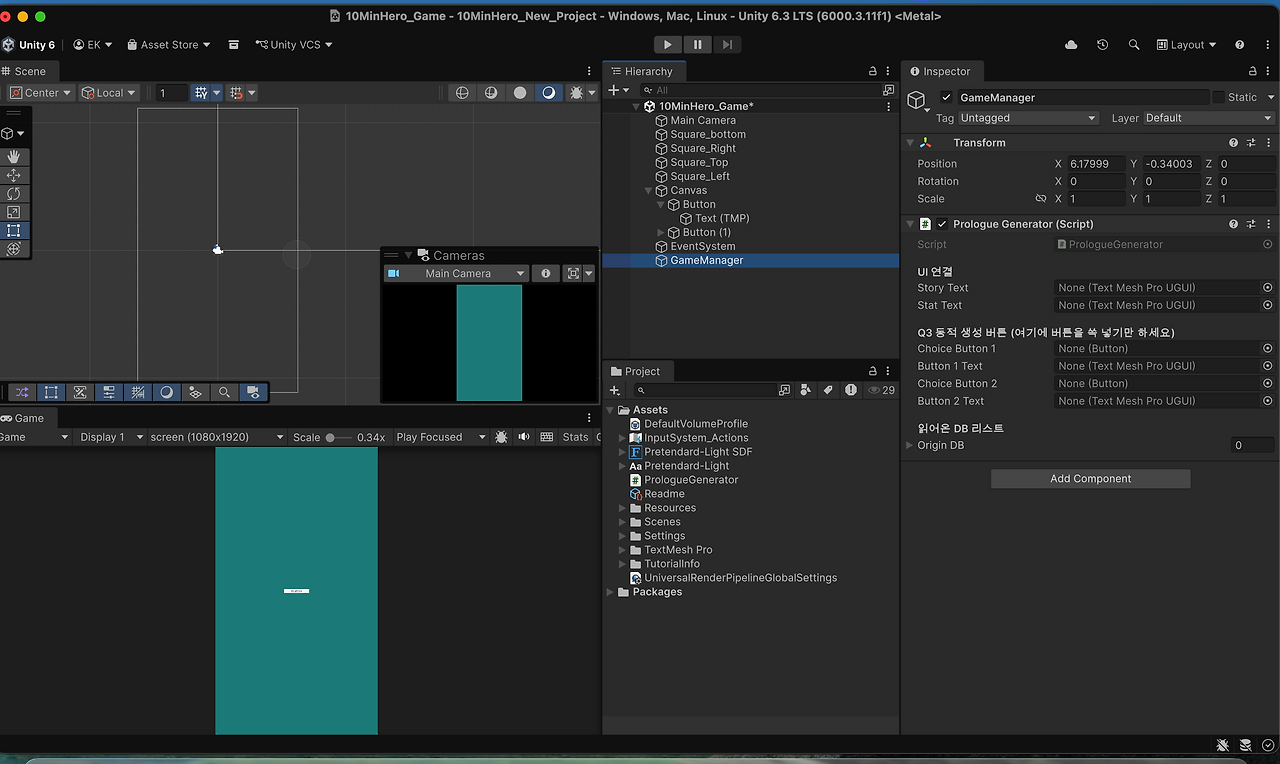Click the search icon in the top toolbar
Screen dimensions: 1280x764
tap(1133, 44)
